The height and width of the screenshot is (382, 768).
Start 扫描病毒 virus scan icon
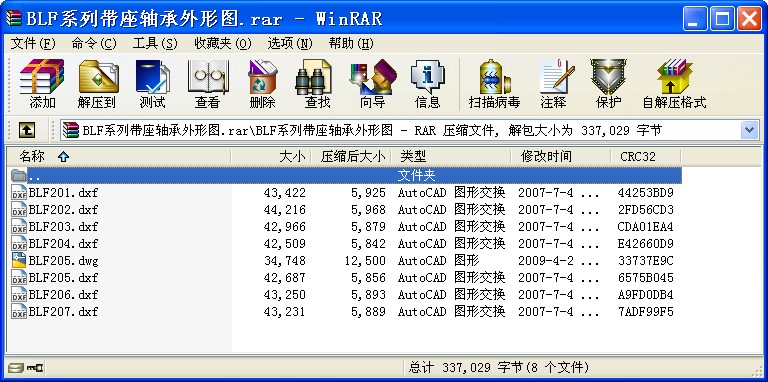494,84
